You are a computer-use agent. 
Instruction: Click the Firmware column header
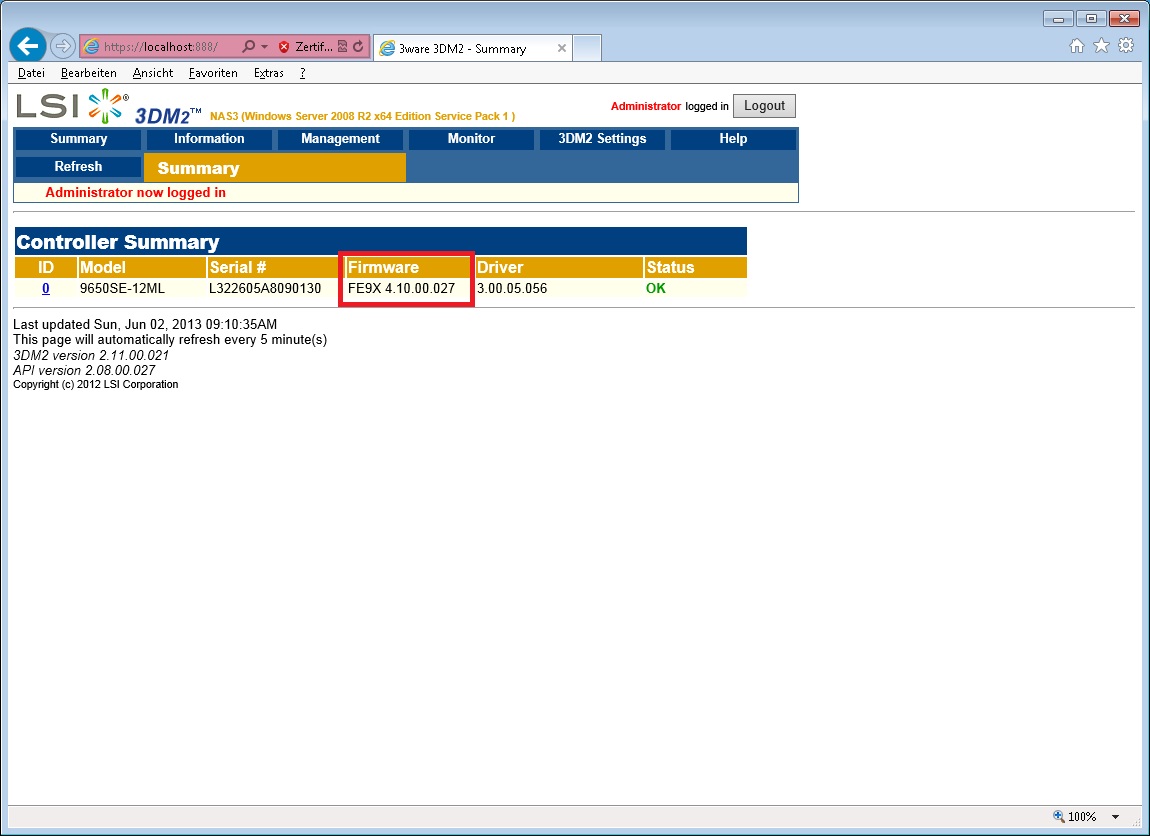406,267
